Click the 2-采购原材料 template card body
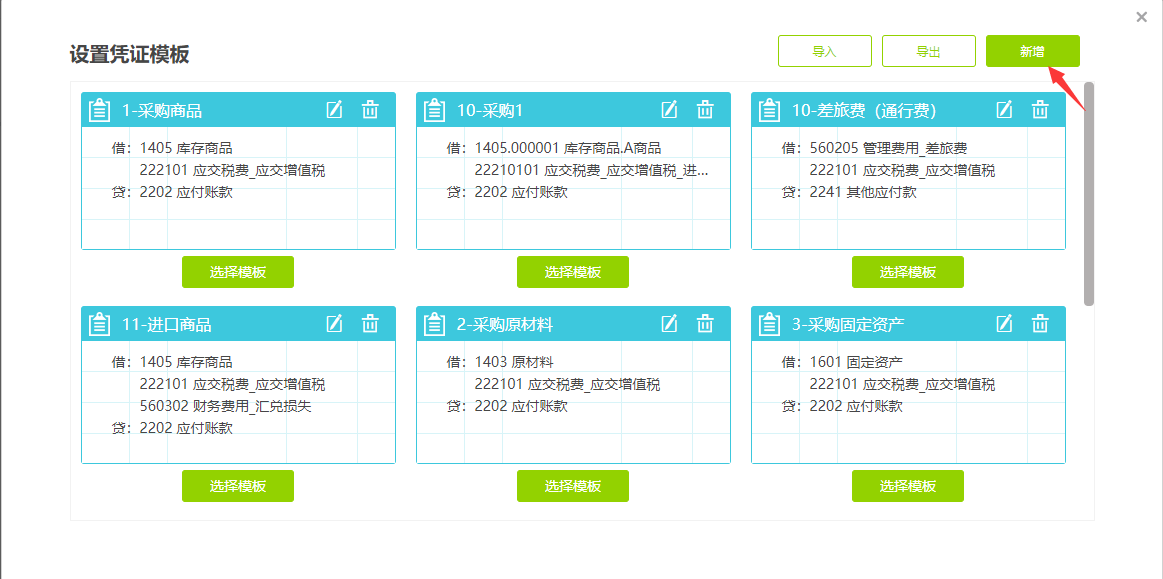Viewport: 1163px width, 579px height. (x=573, y=410)
